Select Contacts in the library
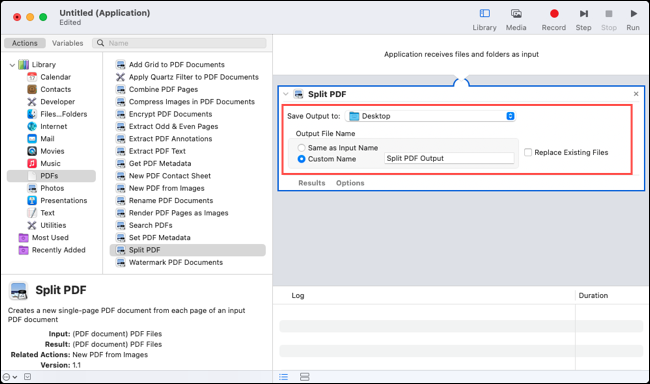Viewport: 650px width, 384px height. coord(55,89)
